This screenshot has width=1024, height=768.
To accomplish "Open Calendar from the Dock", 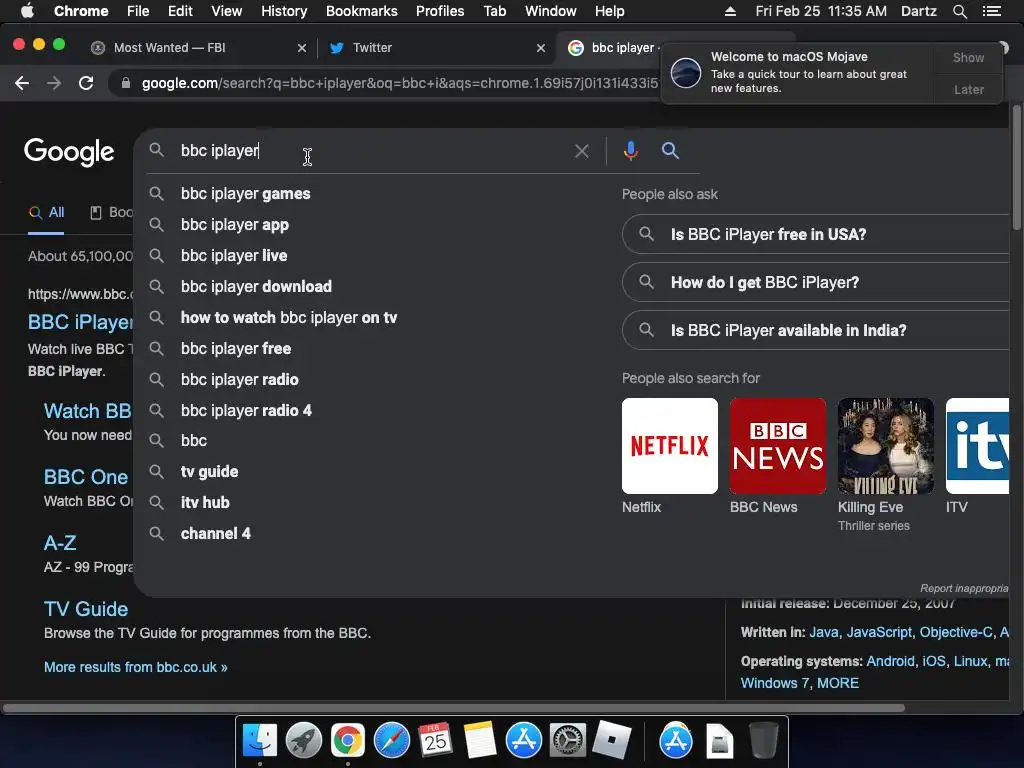I will pyautogui.click(x=435, y=741).
